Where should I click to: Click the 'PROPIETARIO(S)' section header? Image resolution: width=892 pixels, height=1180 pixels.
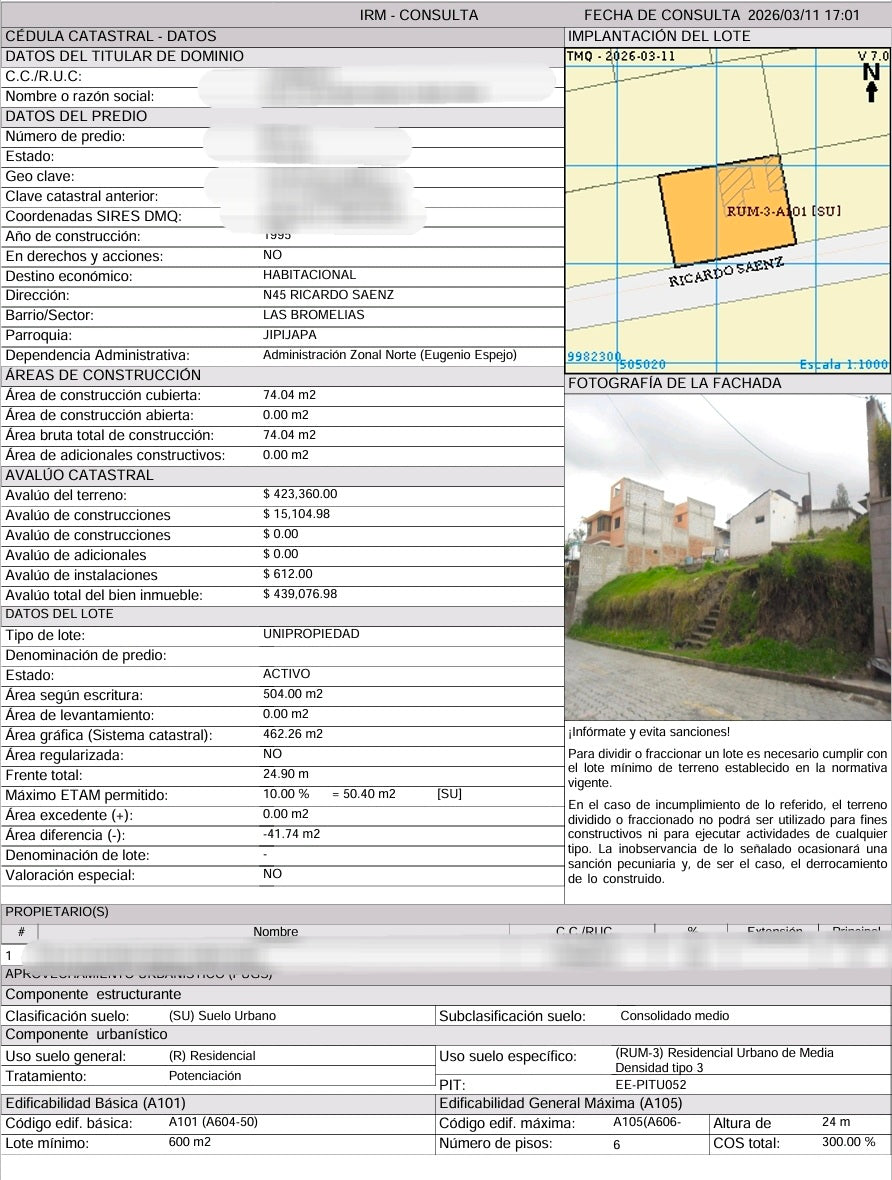coord(57,911)
